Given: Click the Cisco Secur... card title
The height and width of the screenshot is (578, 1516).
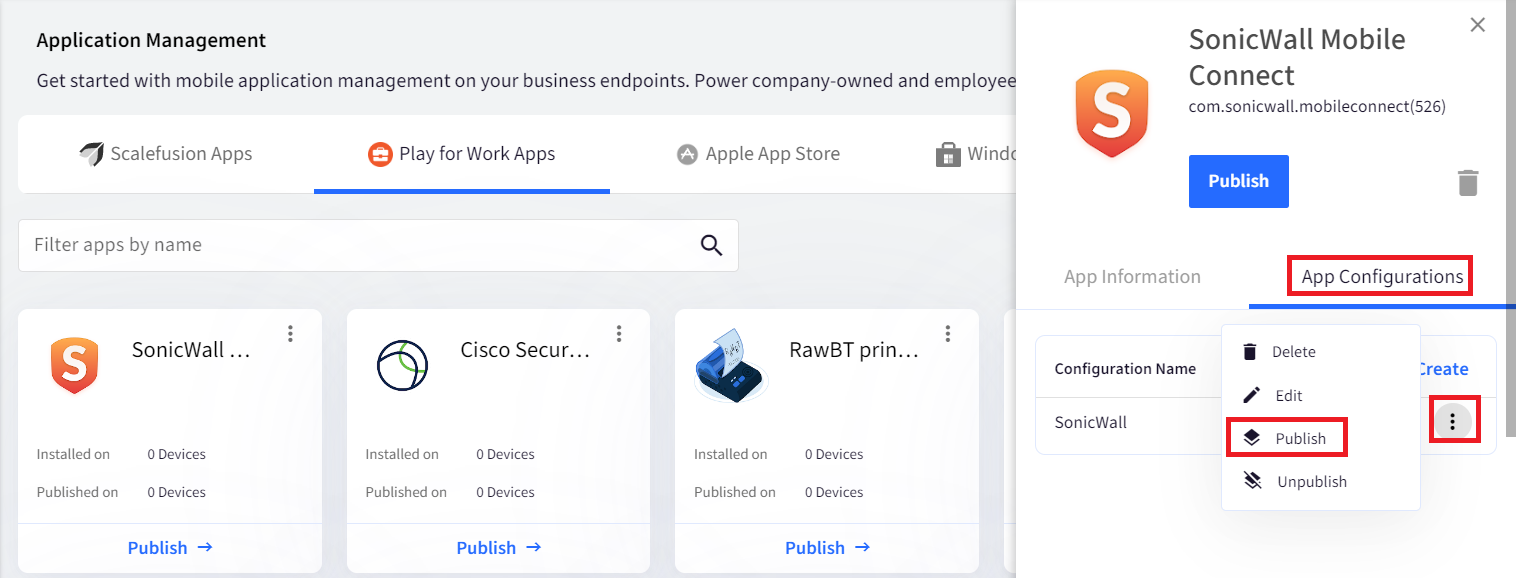Looking at the screenshot, I should [525, 350].
